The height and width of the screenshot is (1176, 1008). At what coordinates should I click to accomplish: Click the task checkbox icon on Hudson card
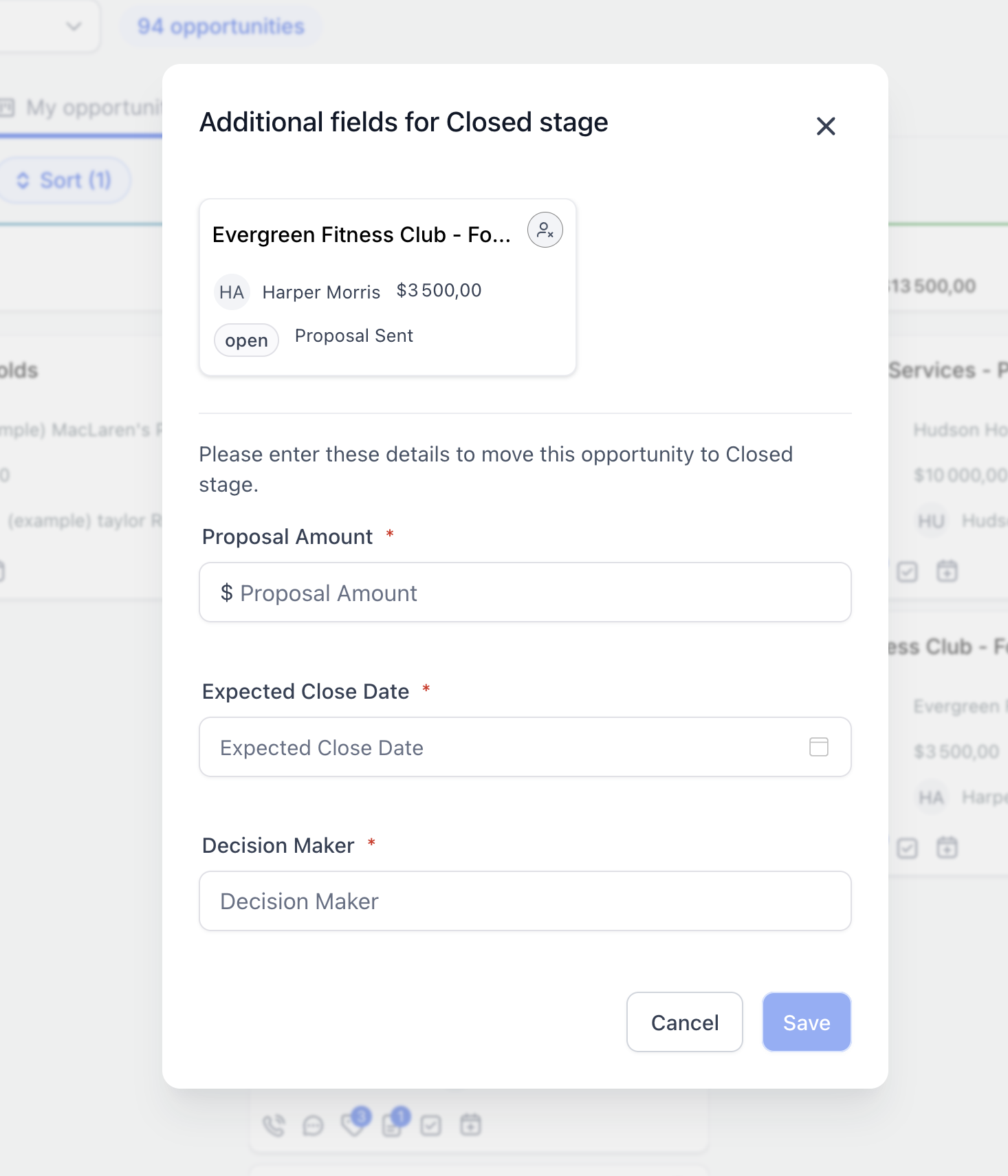tap(908, 571)
